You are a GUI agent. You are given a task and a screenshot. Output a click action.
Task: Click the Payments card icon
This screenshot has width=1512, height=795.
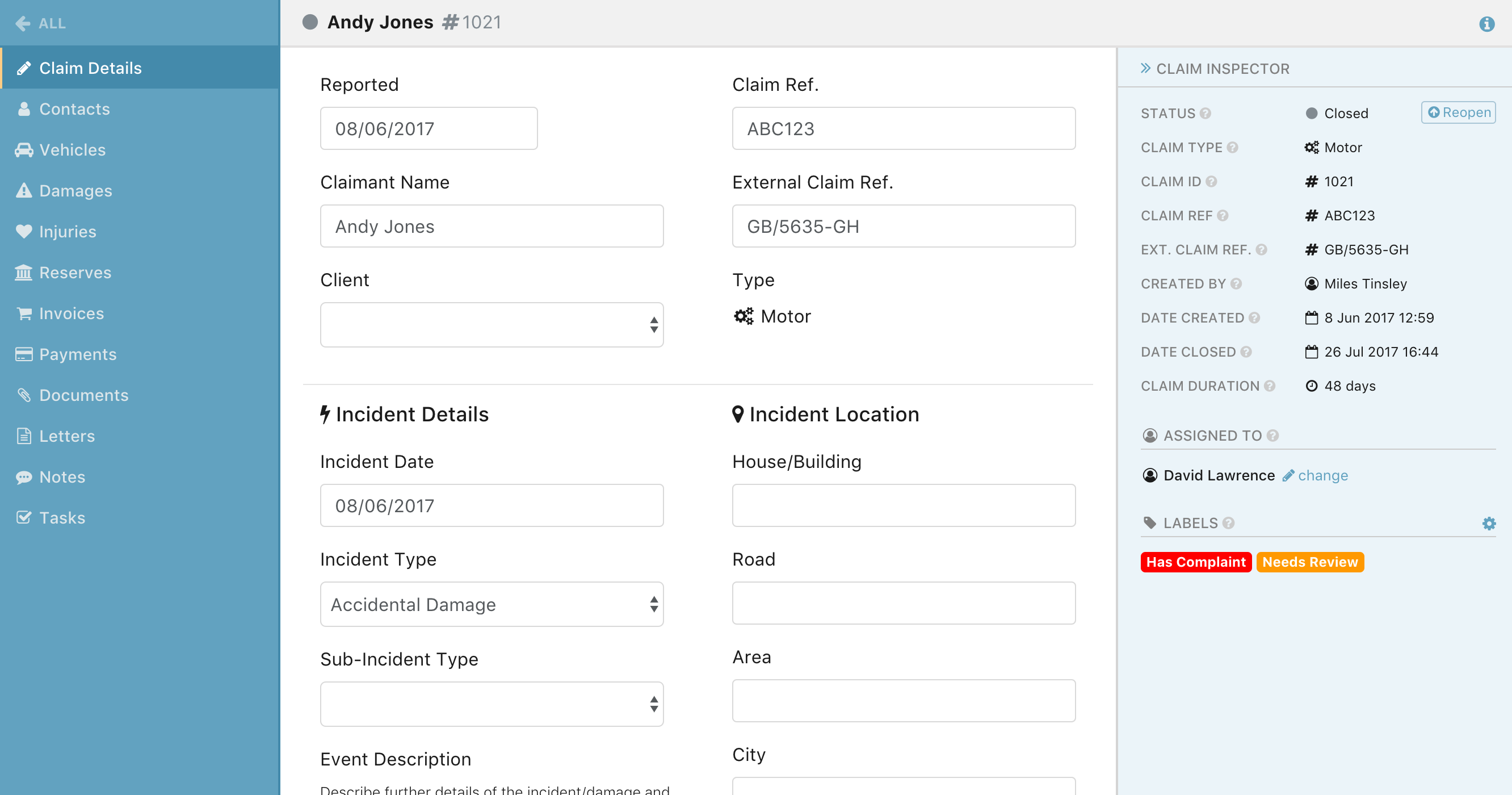coord(23,354)
